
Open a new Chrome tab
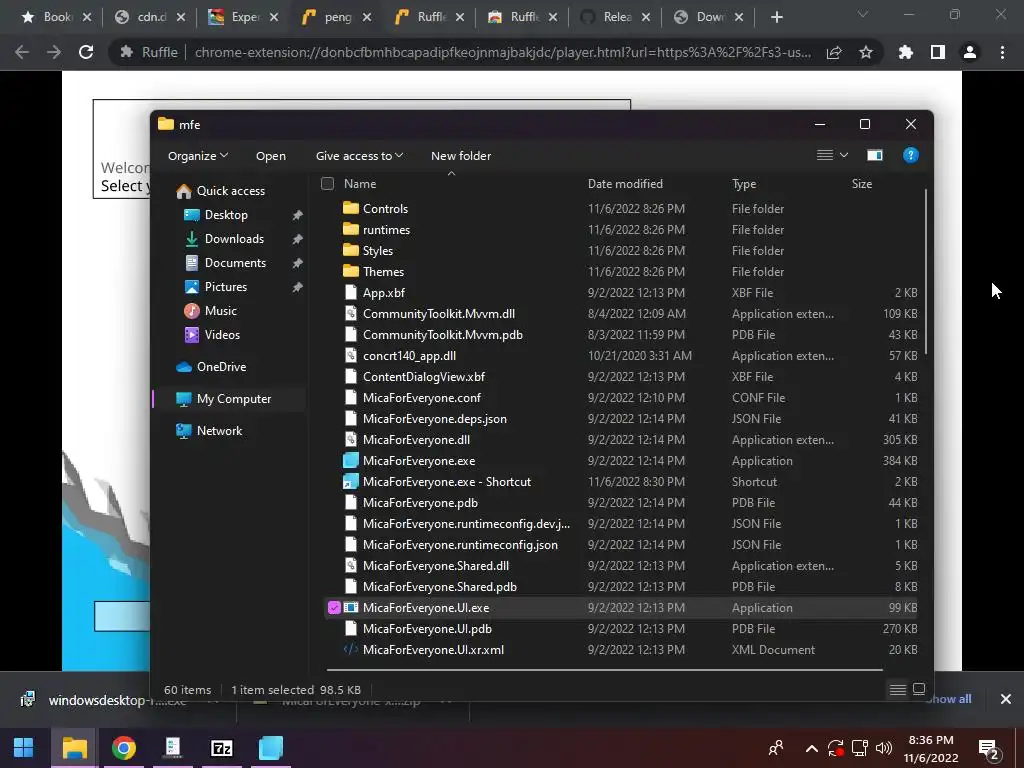pyautogui.click(x=776, y=17)
